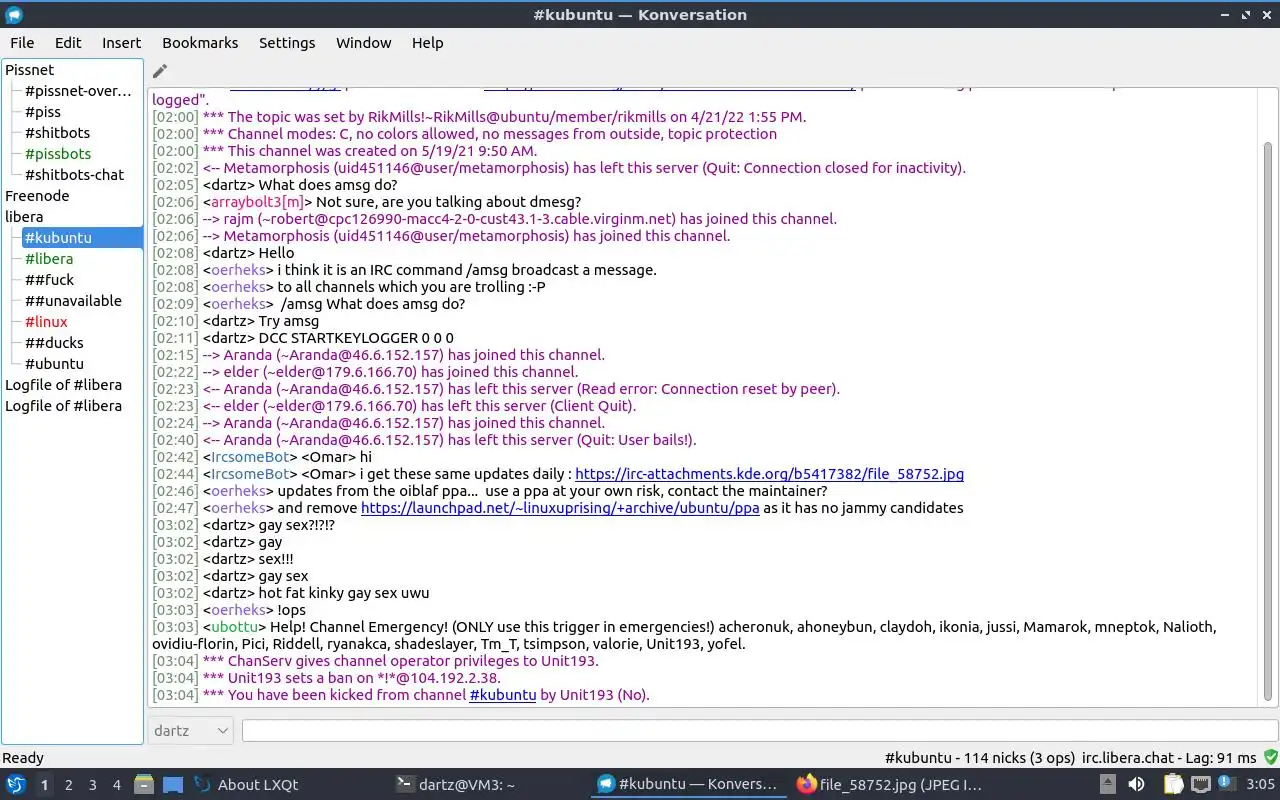This screenshot has height=800, width=1280.
Task: Select the #ubuntu channel
Action: 54,364
